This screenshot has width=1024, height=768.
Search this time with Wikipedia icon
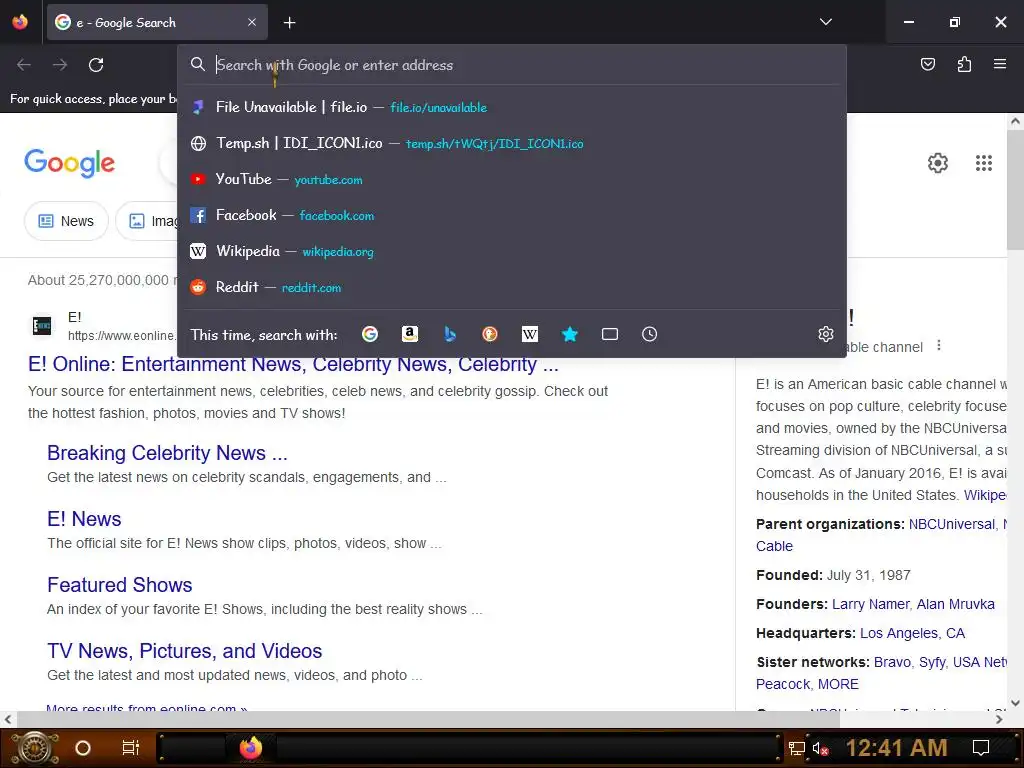tap(530, 334)
